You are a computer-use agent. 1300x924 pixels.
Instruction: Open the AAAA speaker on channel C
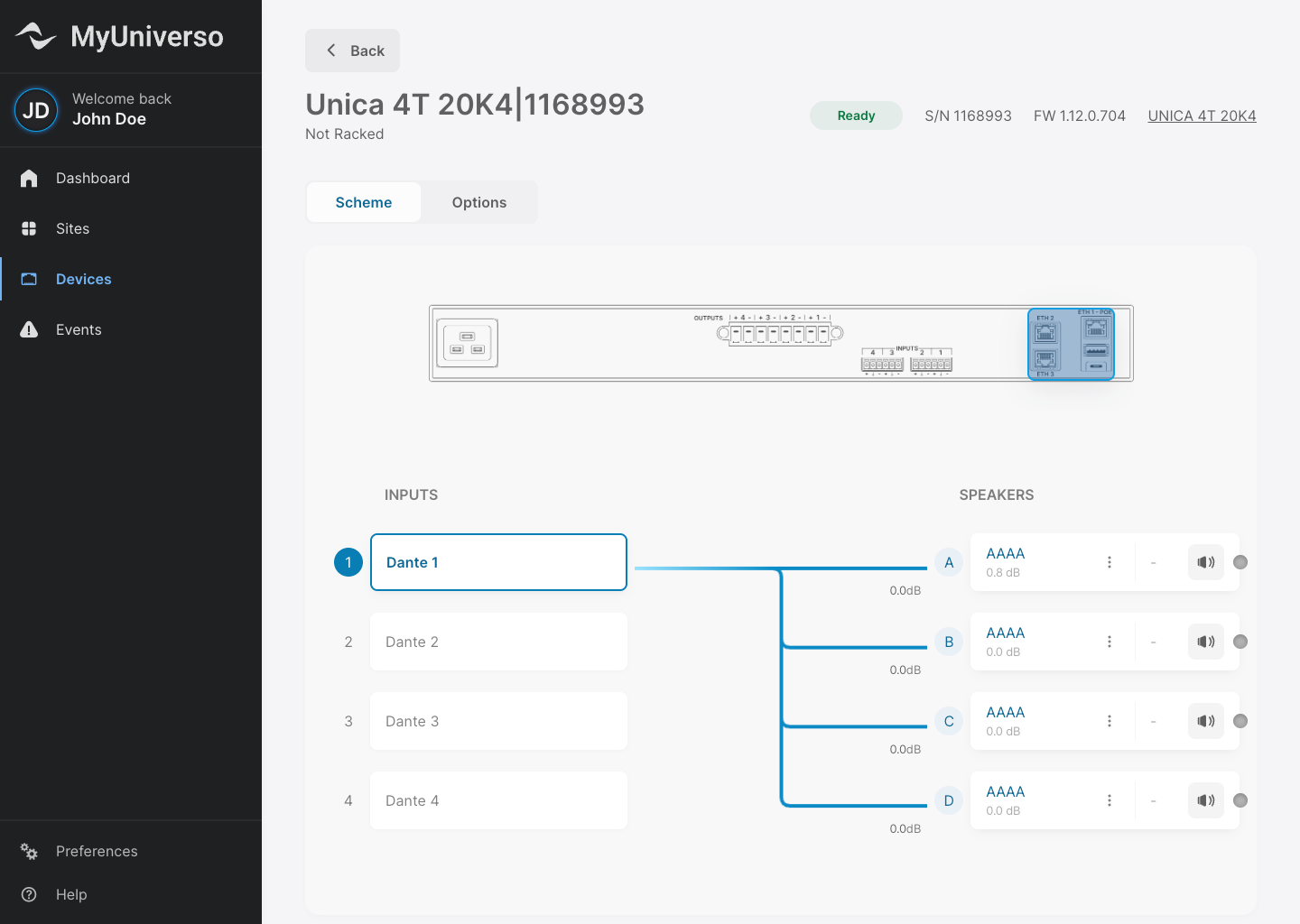click(1006, 712)
